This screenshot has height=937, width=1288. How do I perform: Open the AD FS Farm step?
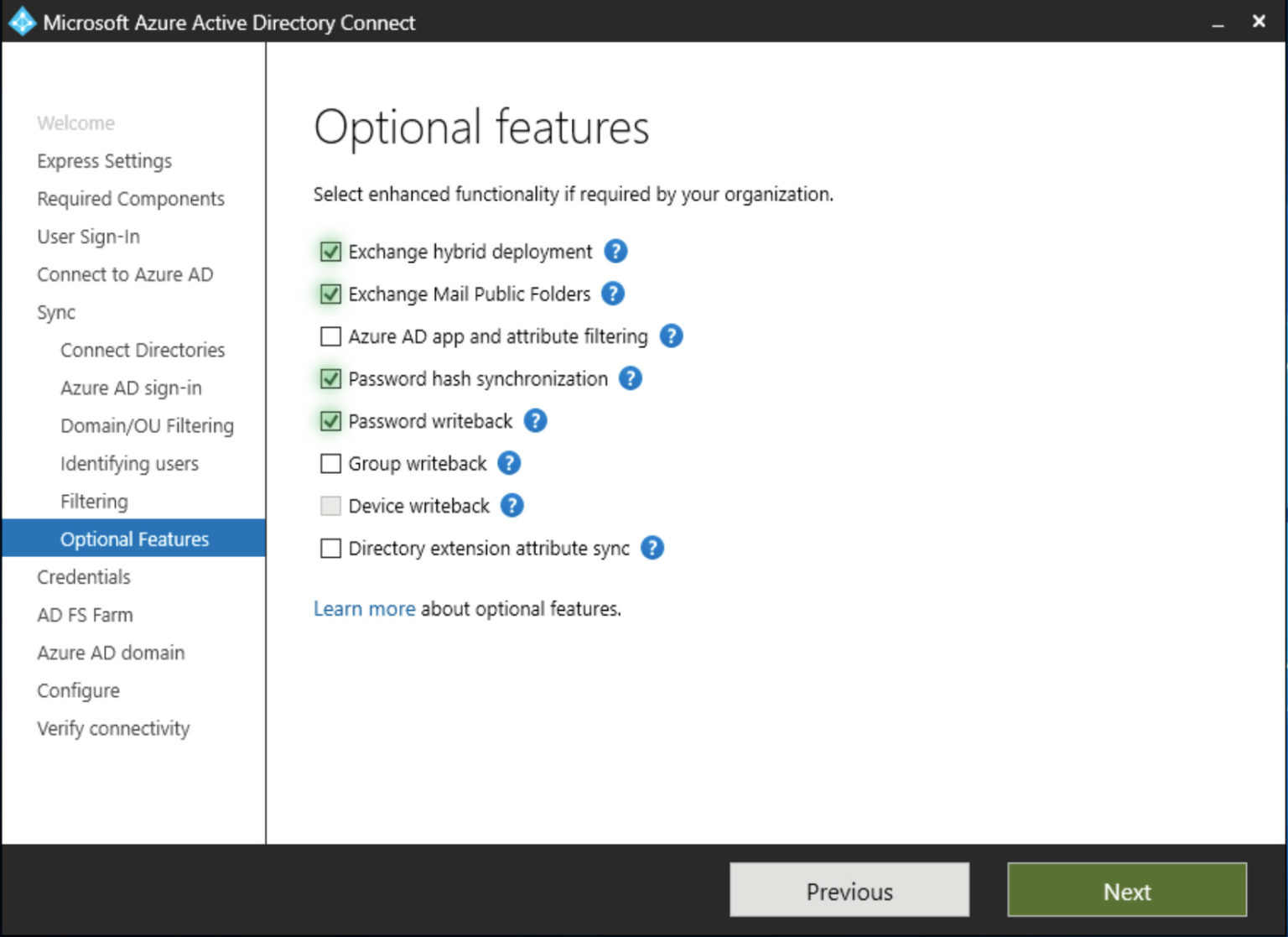(x=84, y=614)
